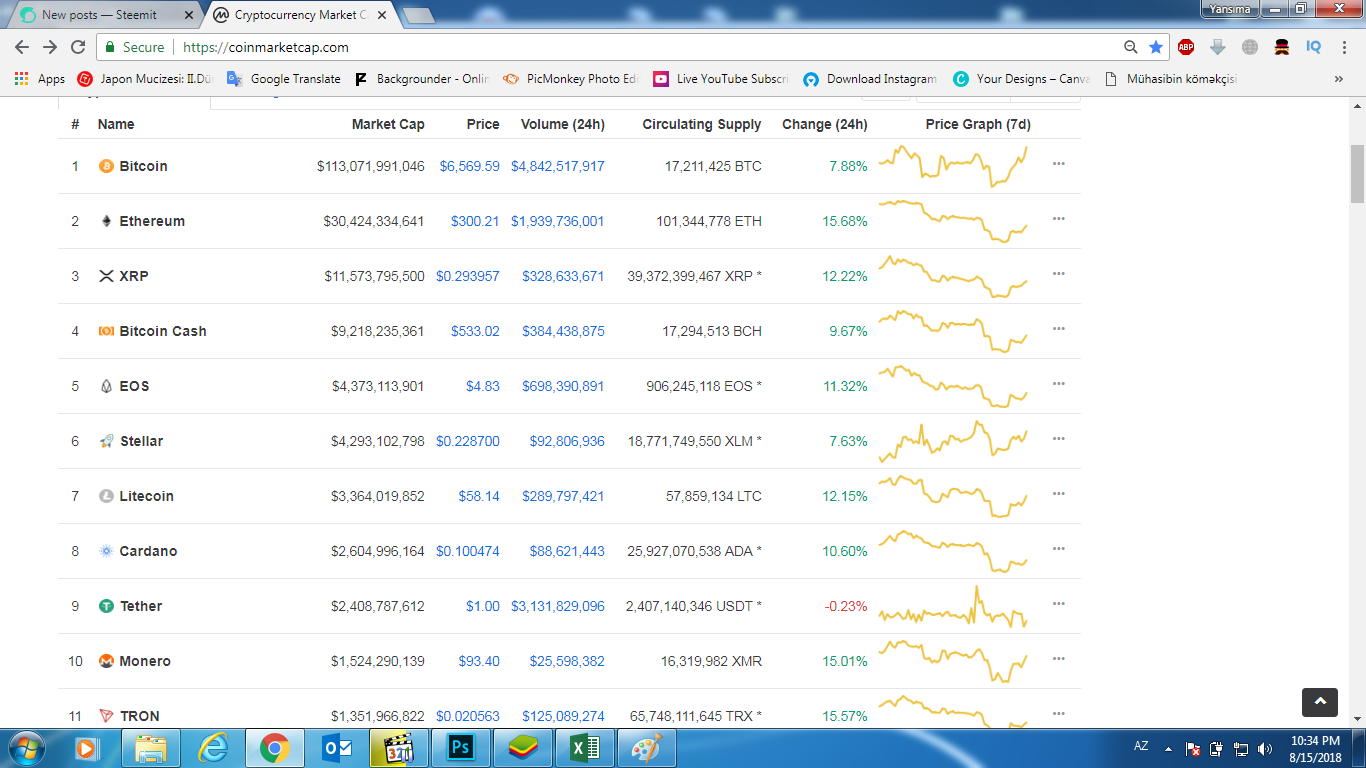Screen dimensions: 1366x768
Task: Open the Tether row options menu
Action: (1059, 604)
